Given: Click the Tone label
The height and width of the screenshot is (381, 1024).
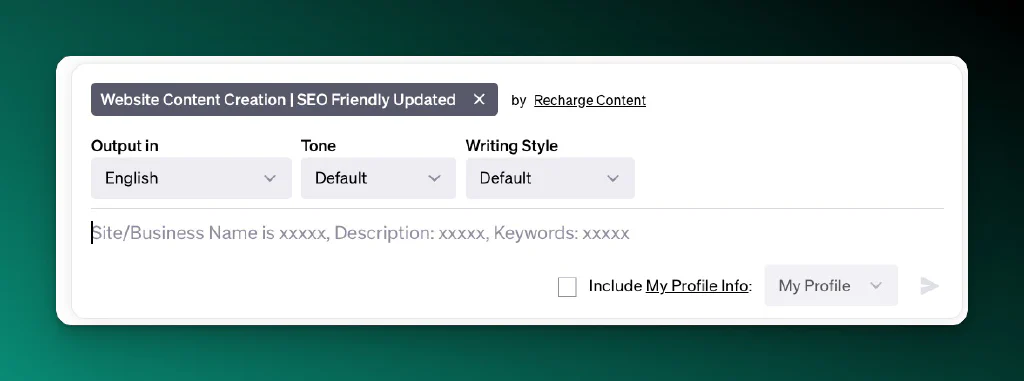Looking at the screenshot, I should point(318,146).
